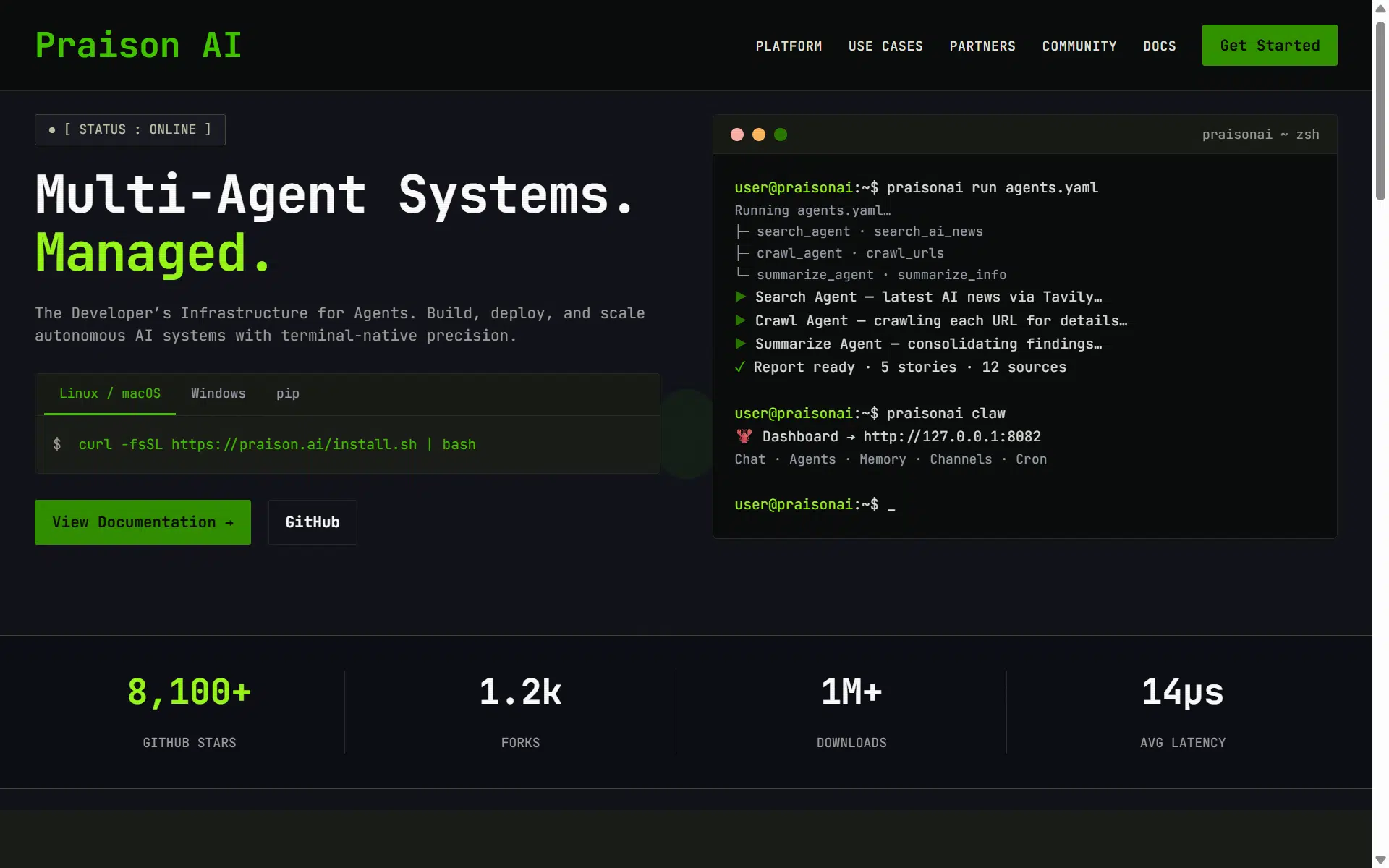This screenshot has height=868, width=1389.
Task: Open the Use Cases menu item
Action: [x=885, y=46]
